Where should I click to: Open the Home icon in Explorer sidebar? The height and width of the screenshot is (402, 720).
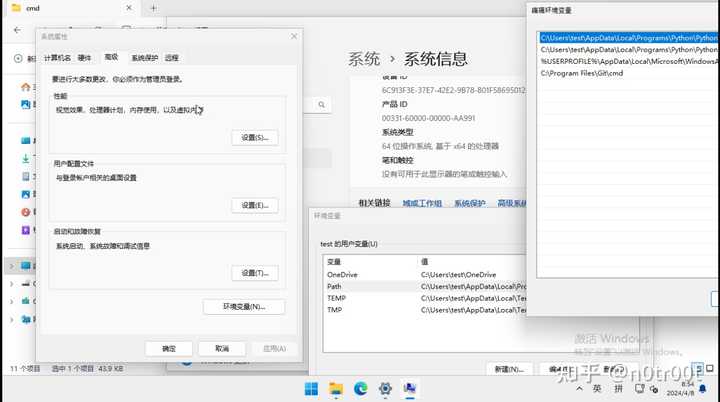coord(26,87)
